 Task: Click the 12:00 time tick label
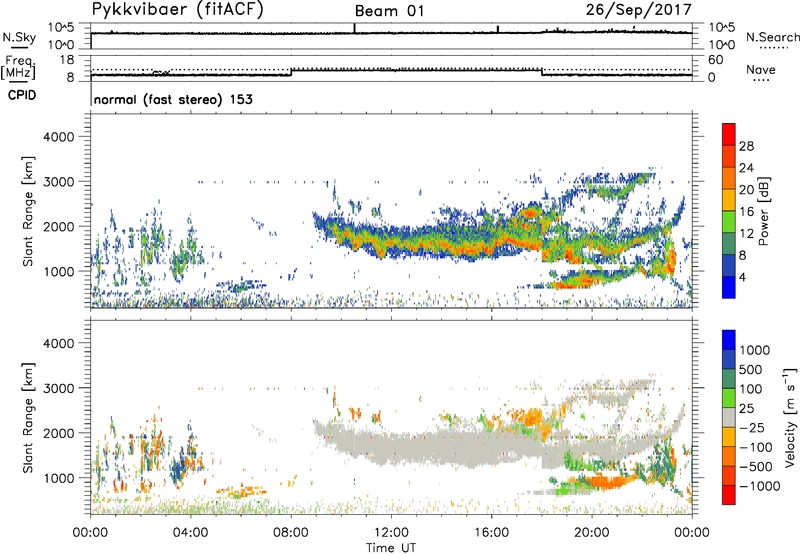point(391,533)
